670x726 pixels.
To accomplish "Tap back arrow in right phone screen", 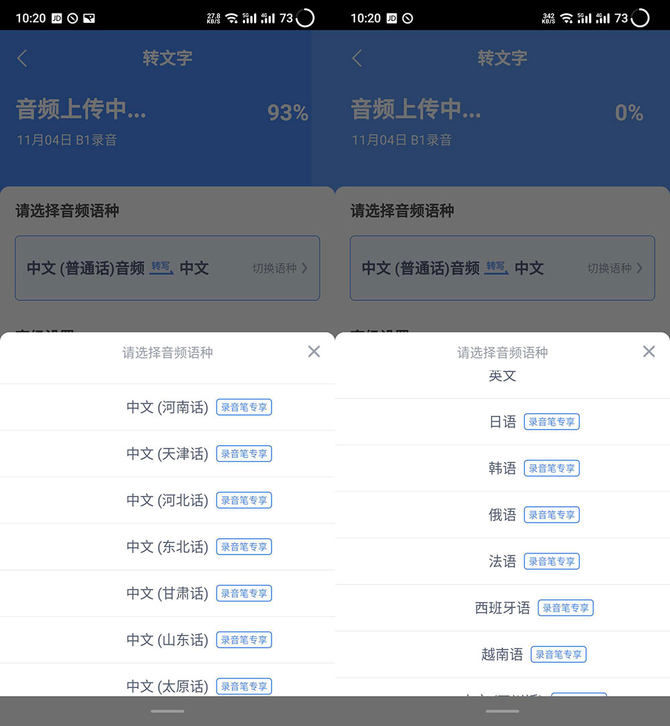I will 357,58.
